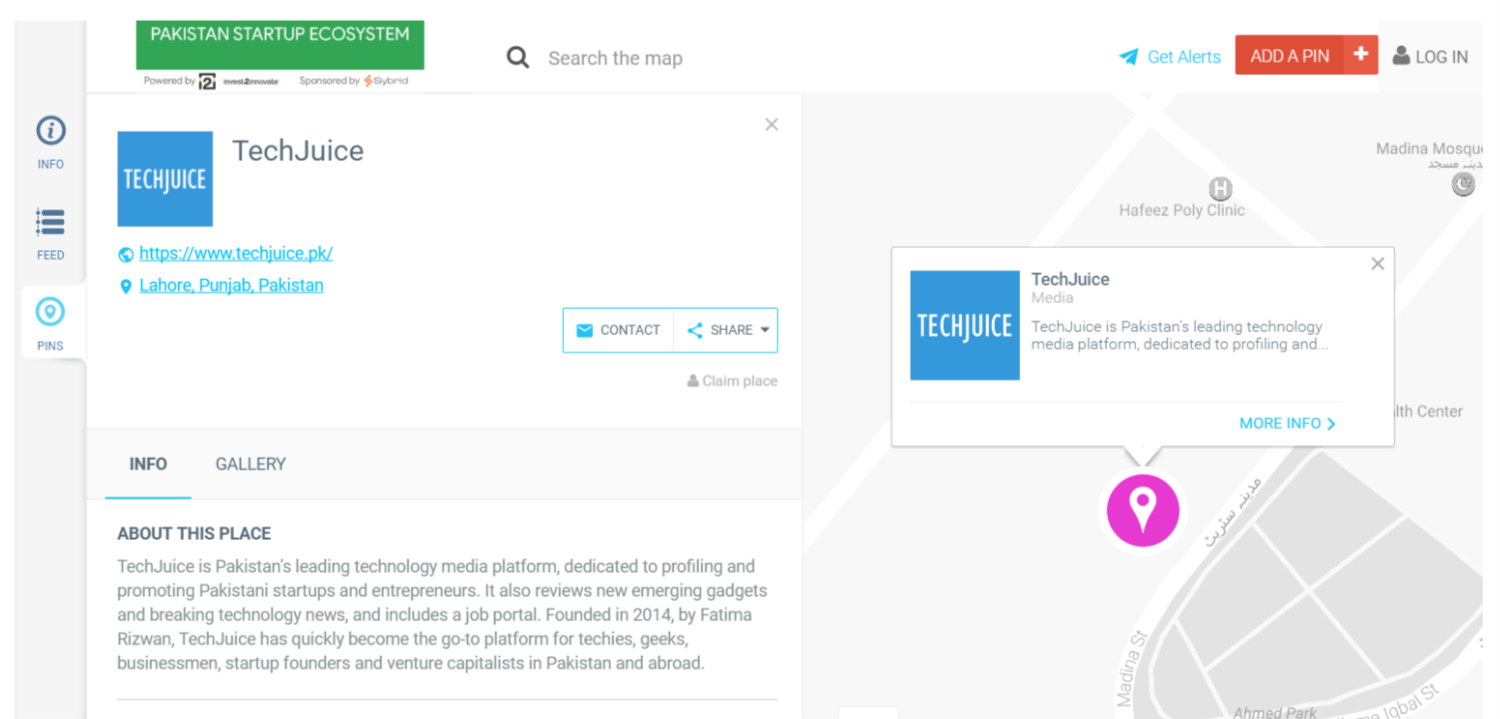This screenshot has width=1500, height=719.
Task: Close the TechJuice map popup
Action: (1377, 264)
